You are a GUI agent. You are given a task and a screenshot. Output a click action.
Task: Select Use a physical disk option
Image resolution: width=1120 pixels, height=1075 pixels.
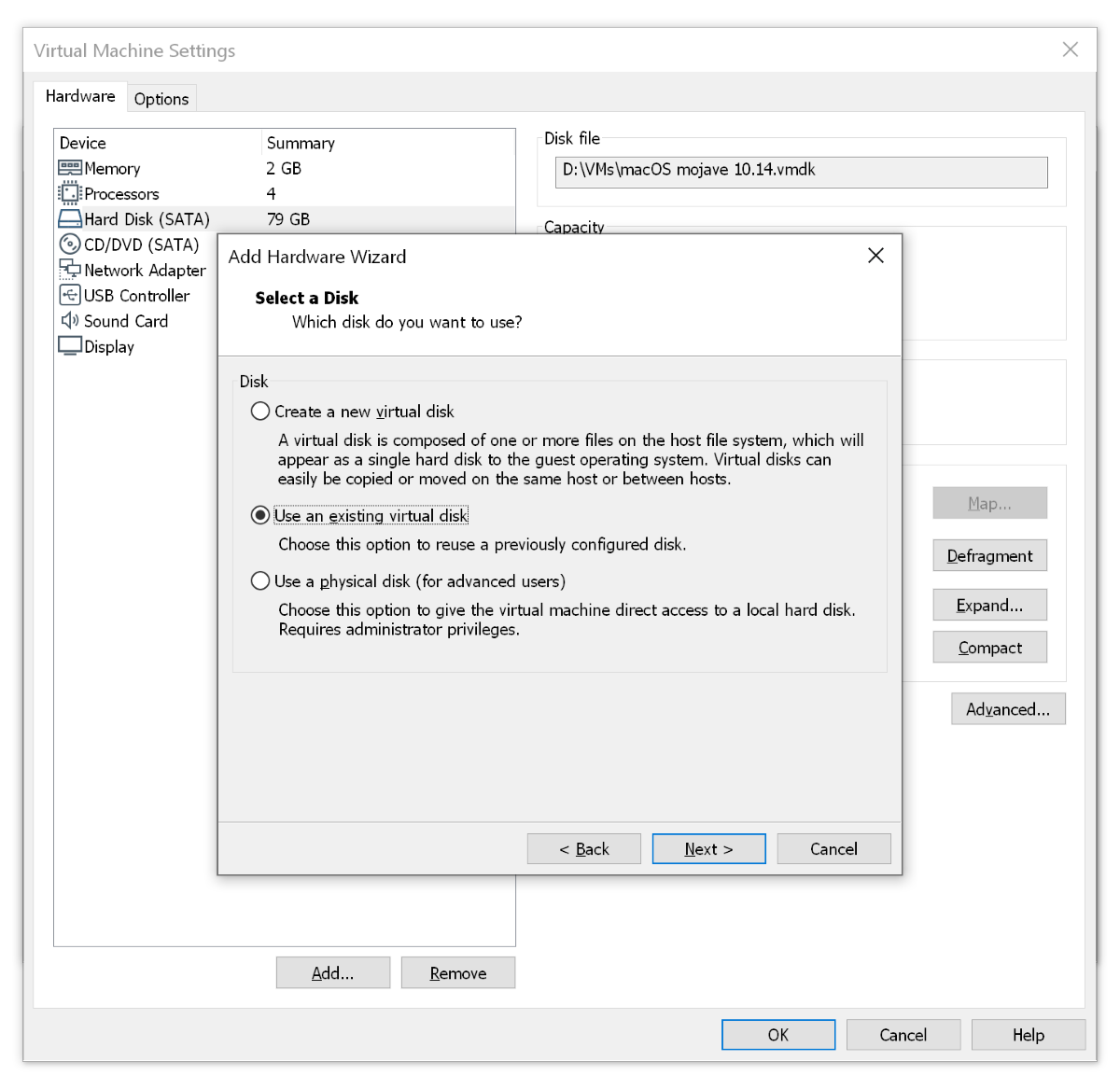pos(260,581)
